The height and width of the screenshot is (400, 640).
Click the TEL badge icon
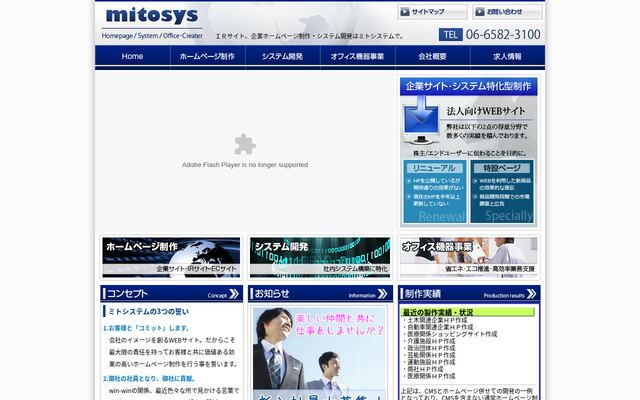click(x=451, y=35)
